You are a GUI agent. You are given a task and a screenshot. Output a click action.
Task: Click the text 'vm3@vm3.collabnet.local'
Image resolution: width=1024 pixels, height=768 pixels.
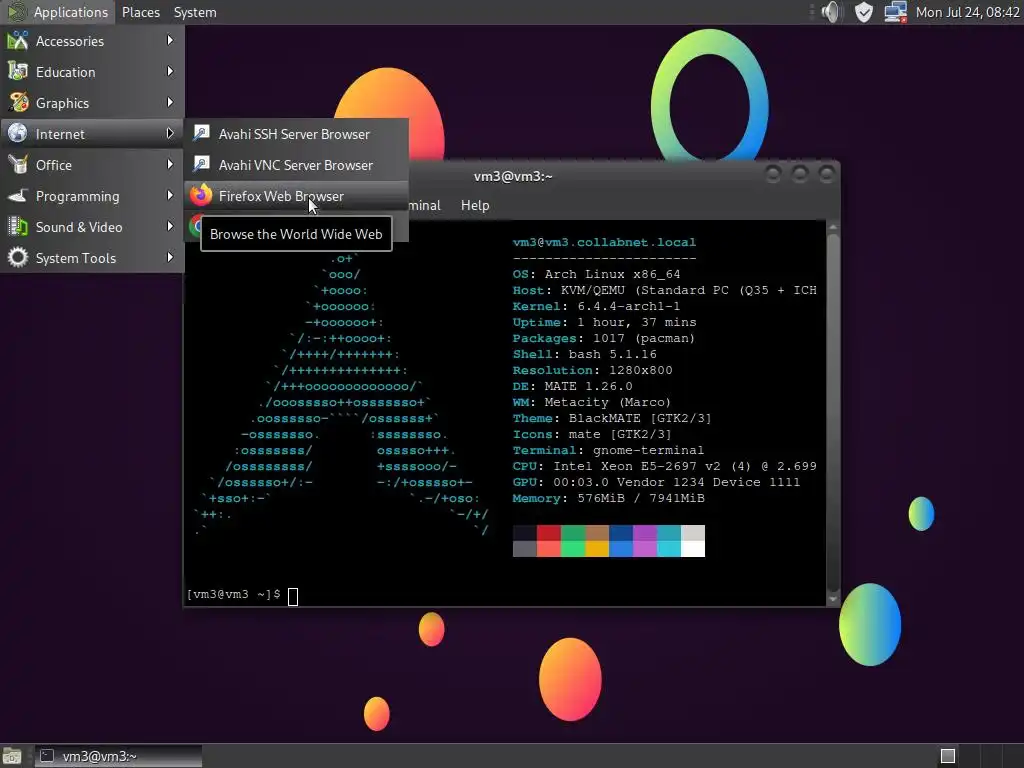click(604, 242)
